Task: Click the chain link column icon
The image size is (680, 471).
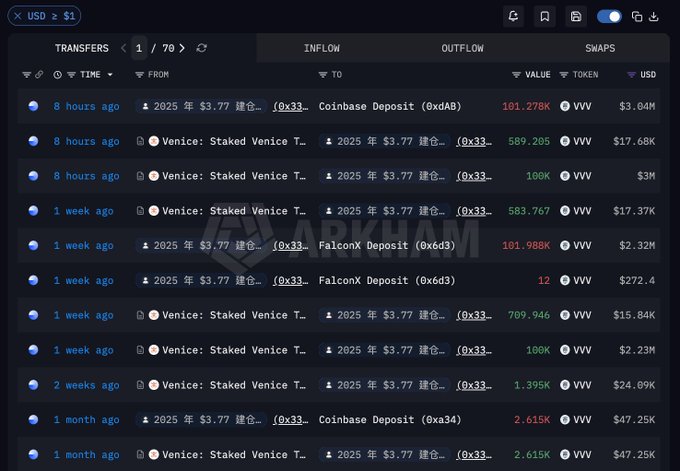Action: [39, 75]
